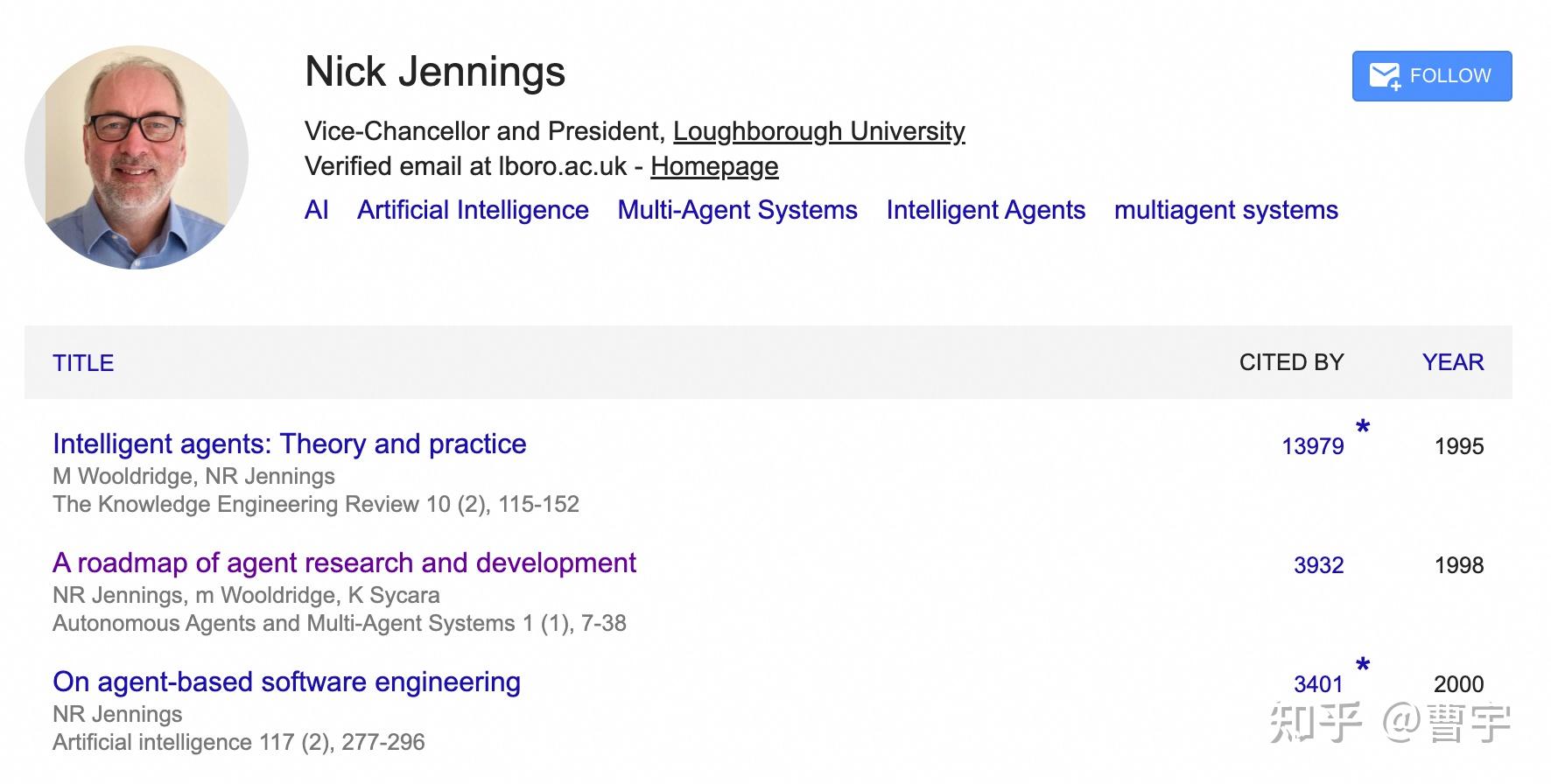The height and width of the screenshot is (784, 1551).
Task: View the 13979 citations list
Action: [1312, 446]
